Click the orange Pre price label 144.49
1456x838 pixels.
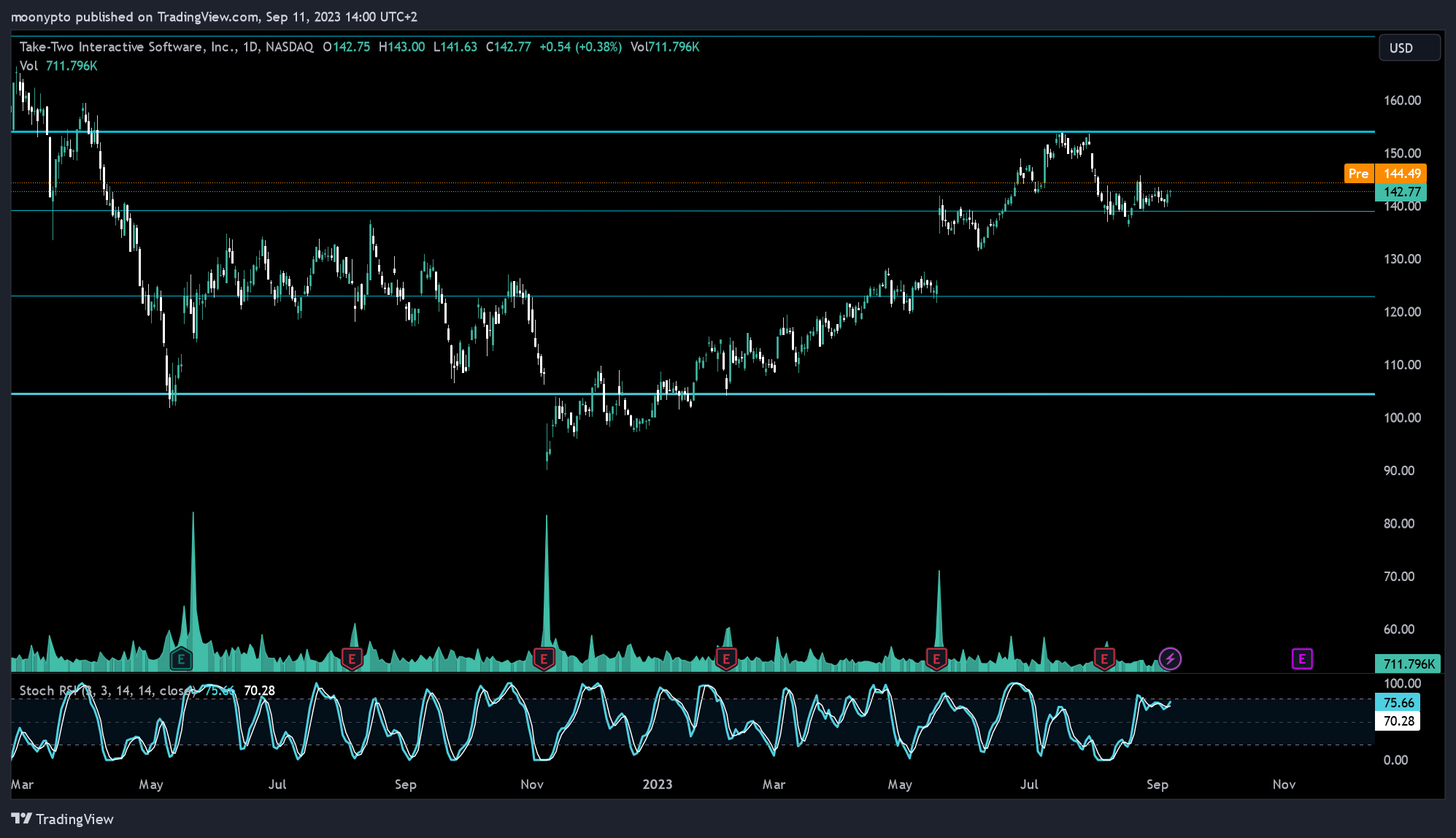point(1385,174)
